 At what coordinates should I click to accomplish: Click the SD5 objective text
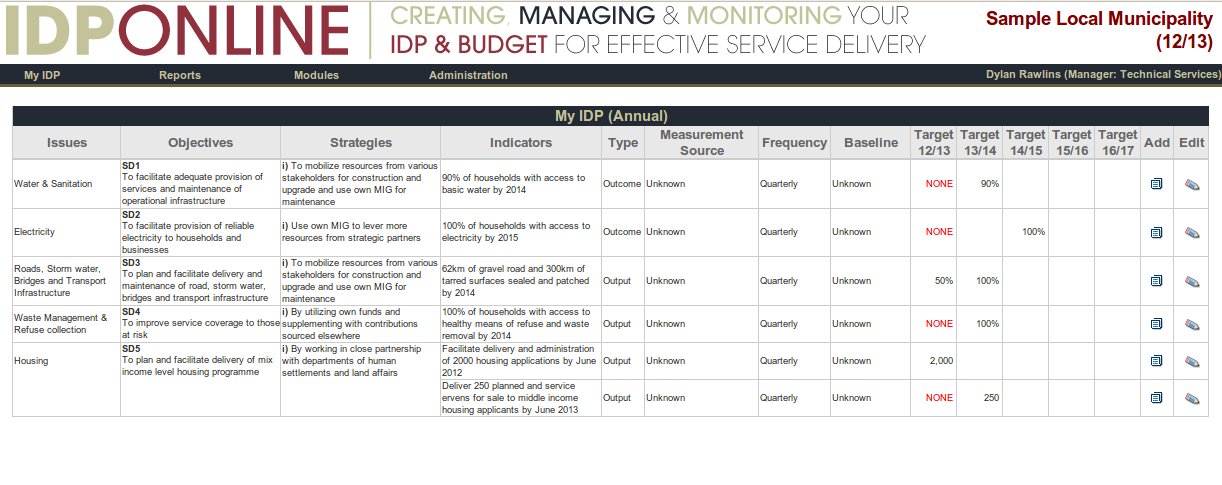197,361
